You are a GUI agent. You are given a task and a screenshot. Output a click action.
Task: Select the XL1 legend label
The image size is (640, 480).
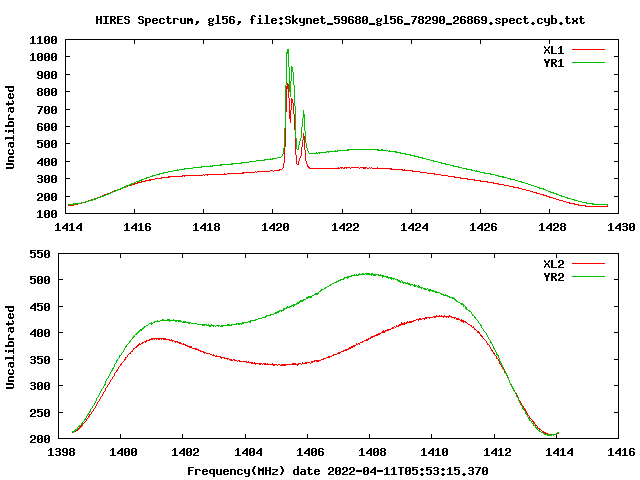pyautogui.click(x=553, y=50)
